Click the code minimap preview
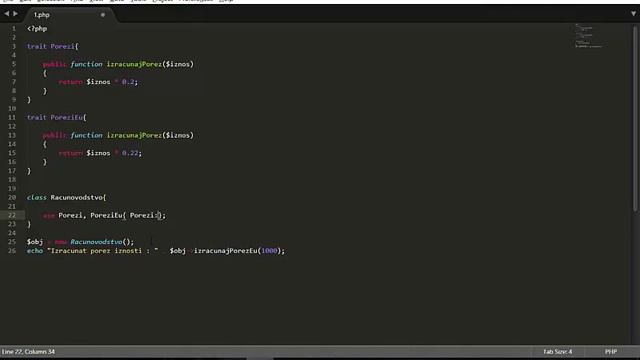The height and width of the screenshot is (360, 640). pos(589,36)
